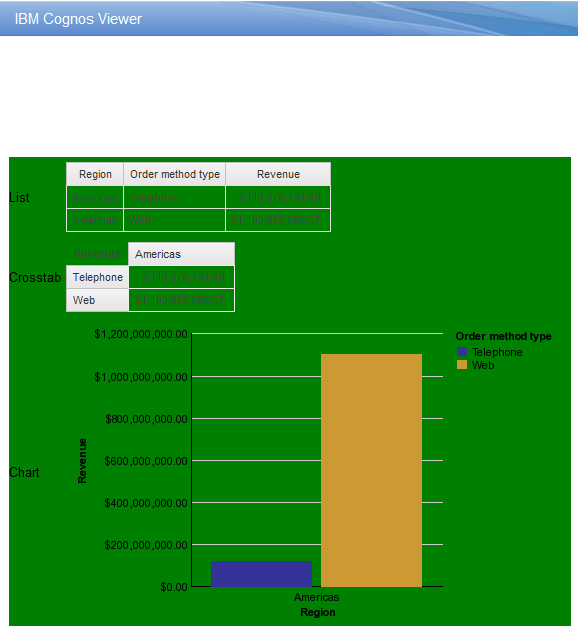Click the orange Web legend swatch
This screenshot has width=578, height=626.
(x=462, y=365)
